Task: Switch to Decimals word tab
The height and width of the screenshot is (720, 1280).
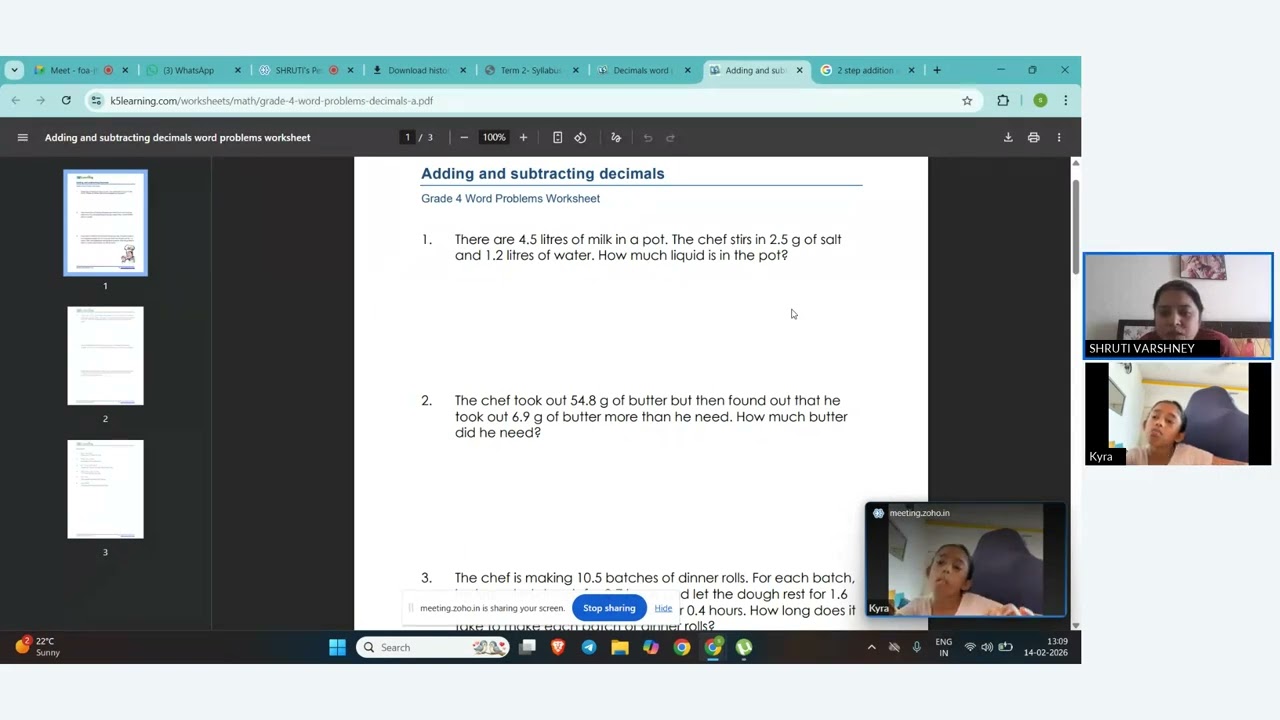Action: click(642, 70)
